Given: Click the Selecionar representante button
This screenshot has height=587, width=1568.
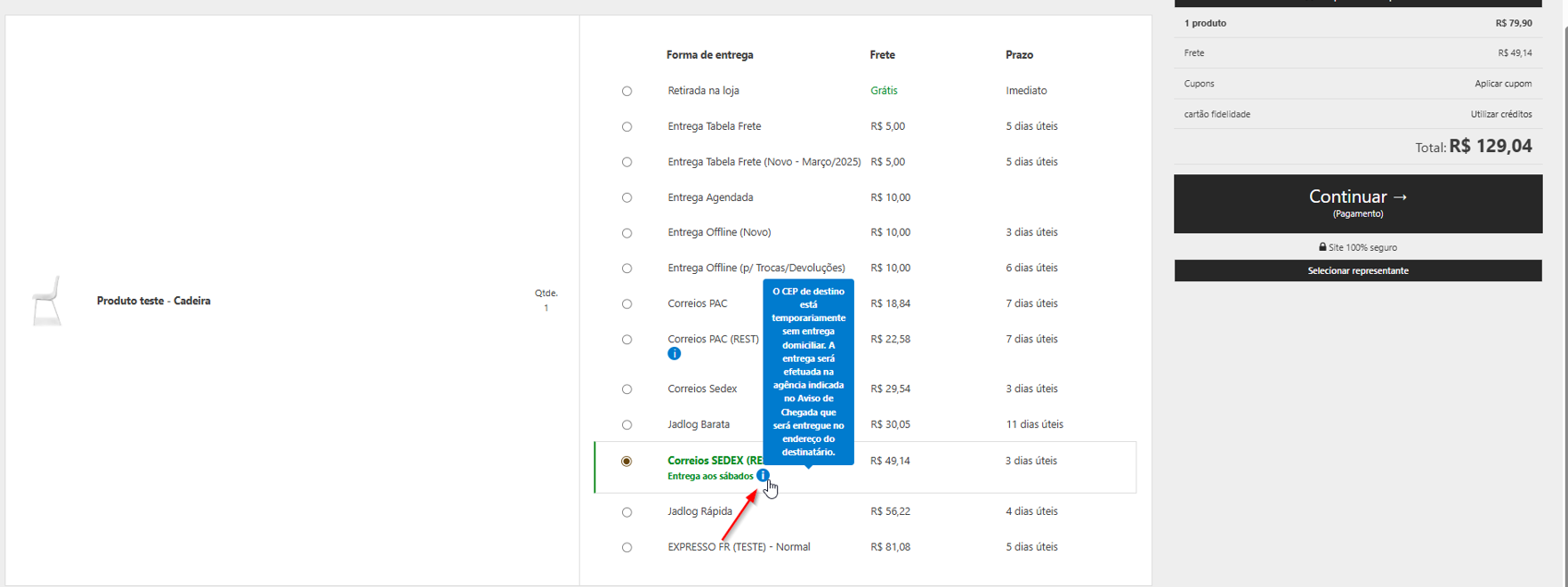Looking at the screenshot, I should pyautogui.click(x=1357, y=270).
